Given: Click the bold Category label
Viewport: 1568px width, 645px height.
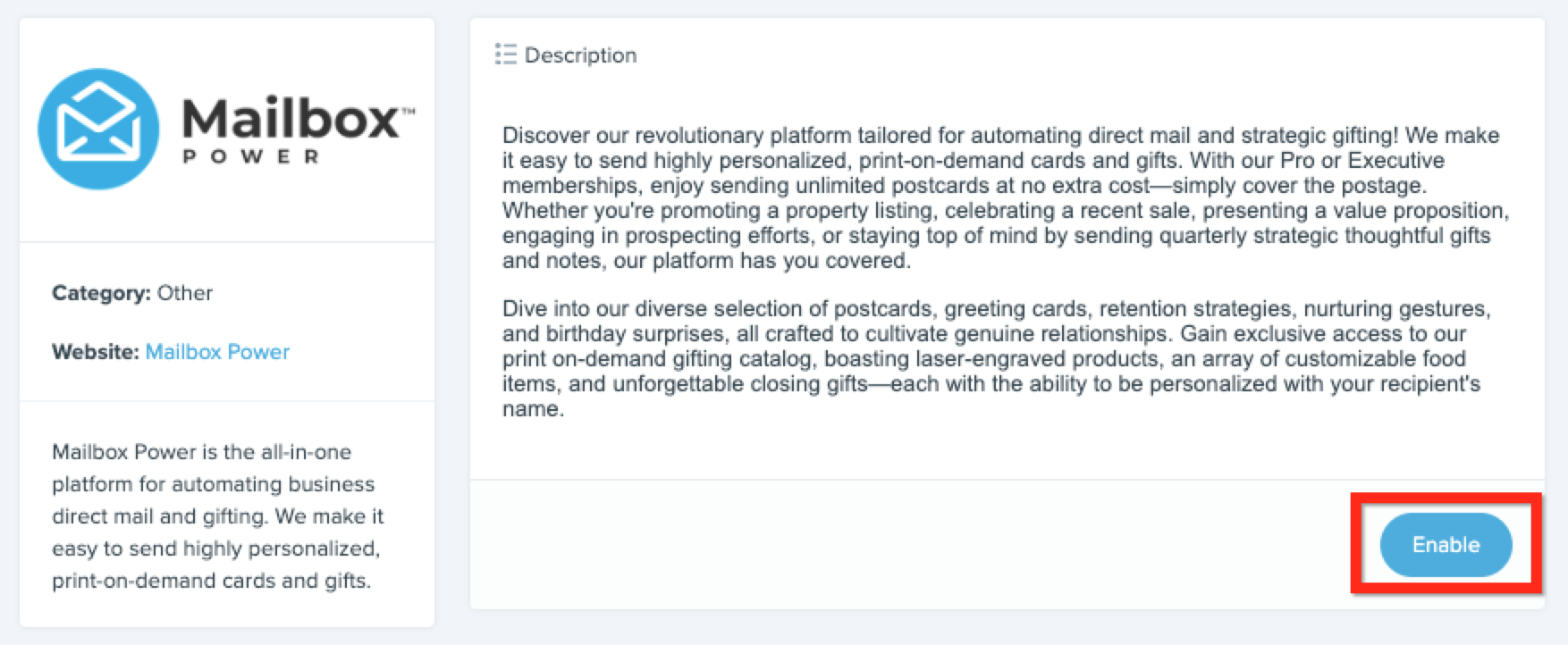Looking at the screenshot, I should (101, 293).
